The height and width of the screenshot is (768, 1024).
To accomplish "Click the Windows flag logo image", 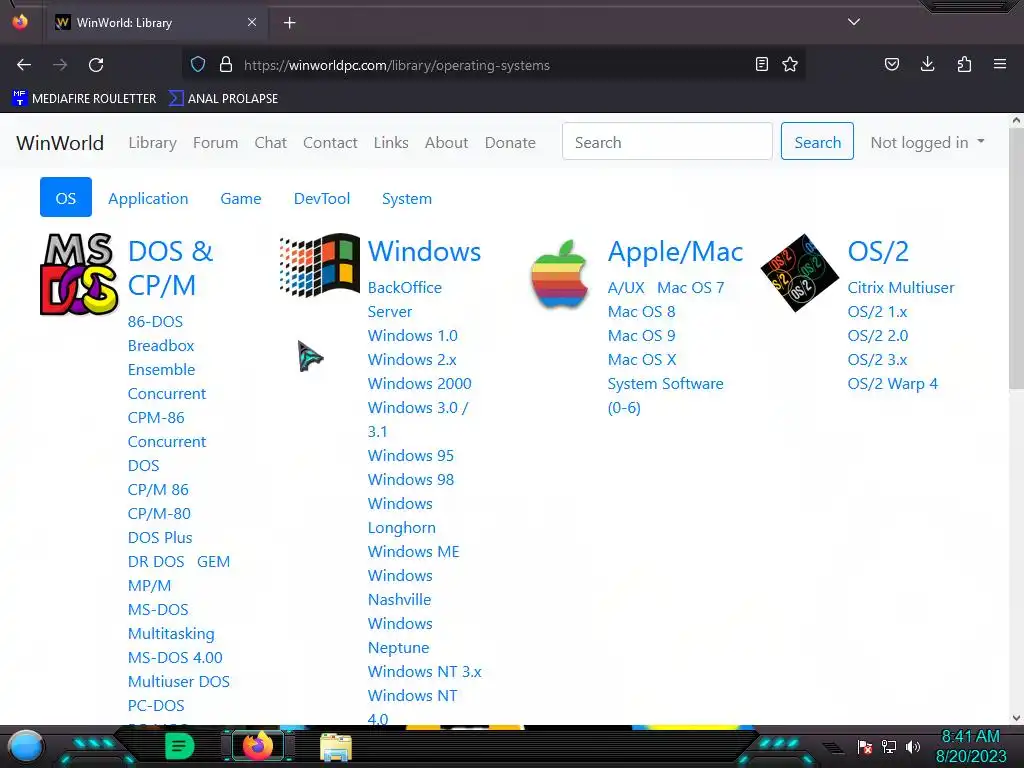I will tap(319, 264).
